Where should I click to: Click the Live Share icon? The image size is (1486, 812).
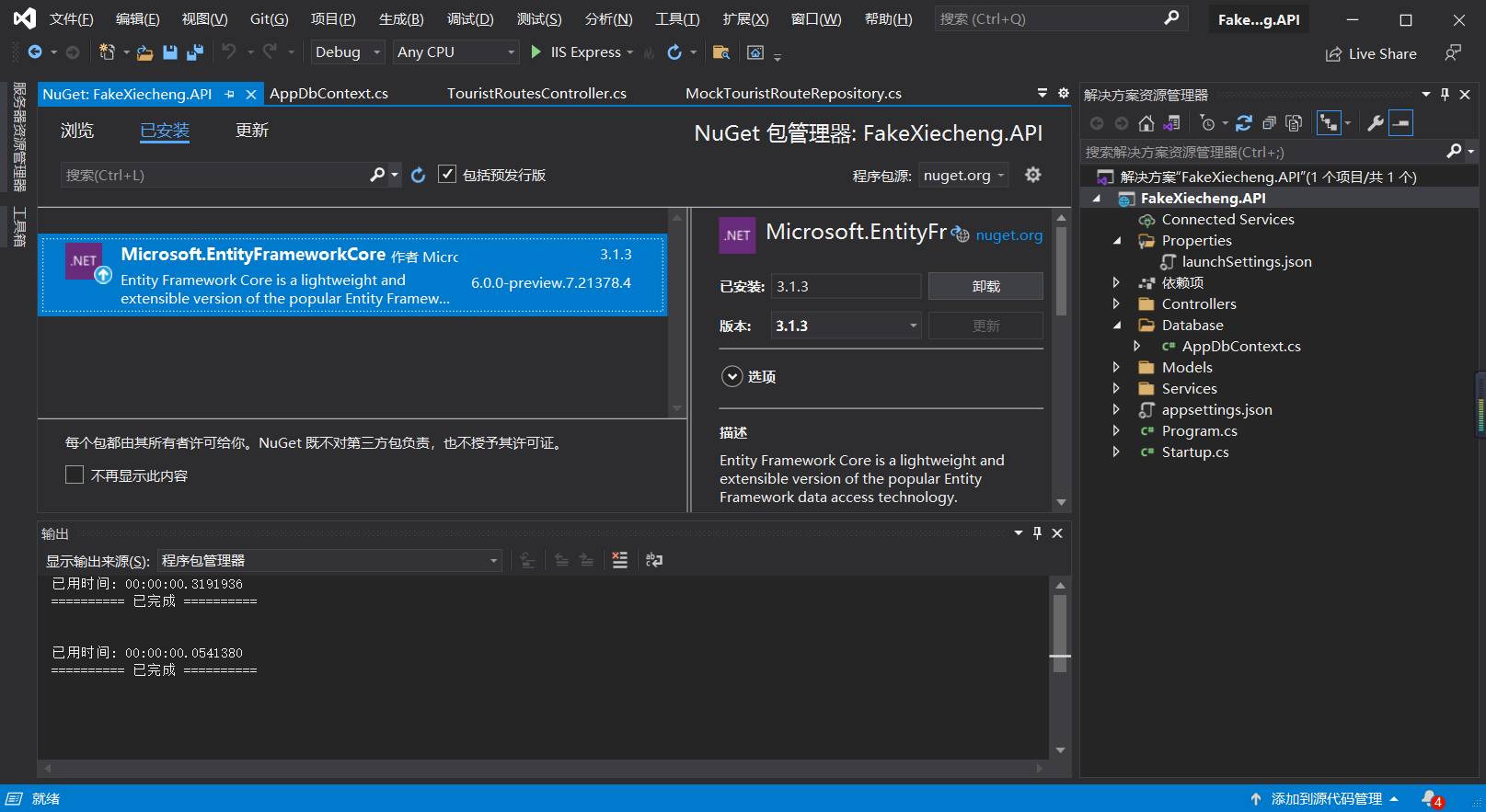pyautogui.click(x=1333, y=54)
